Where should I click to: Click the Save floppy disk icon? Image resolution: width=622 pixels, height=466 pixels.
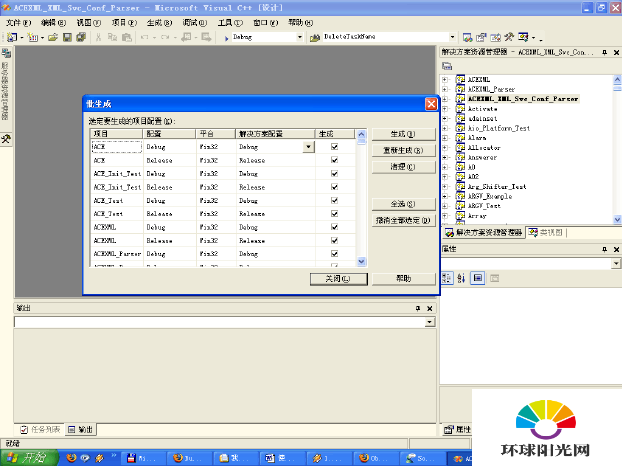click(67, 37)
